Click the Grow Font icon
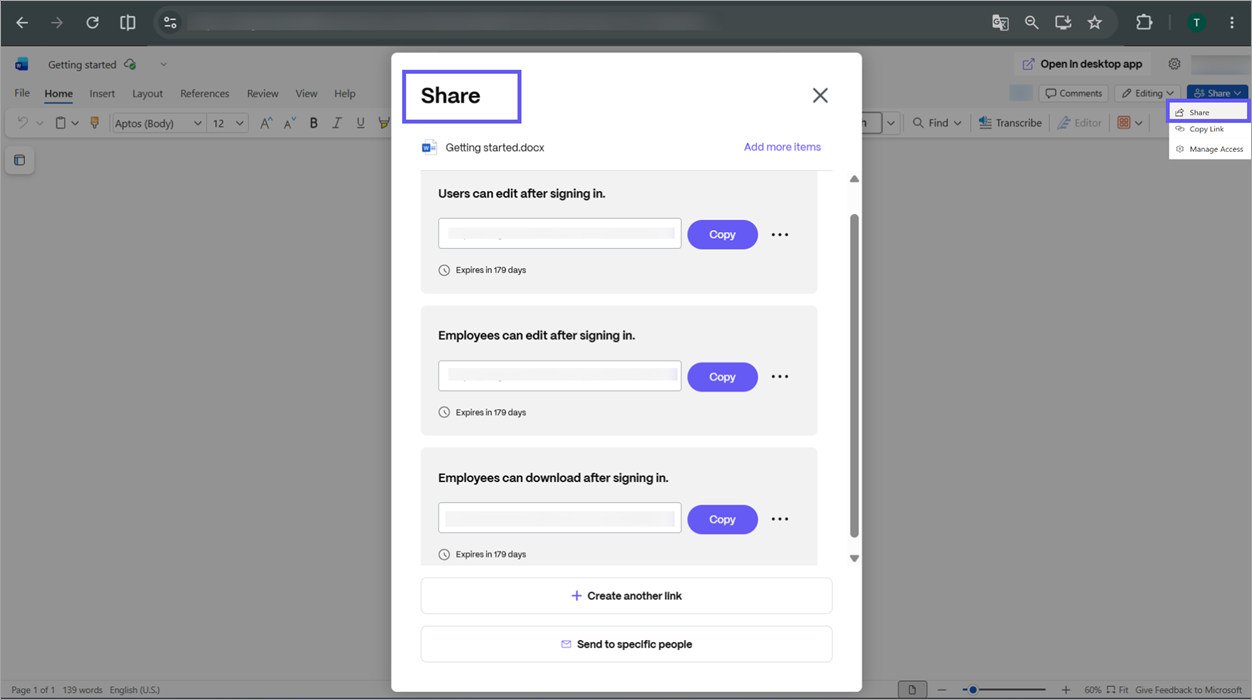Image resolution: width=1252 pixels, height=700 pixels. coord(266,123)
